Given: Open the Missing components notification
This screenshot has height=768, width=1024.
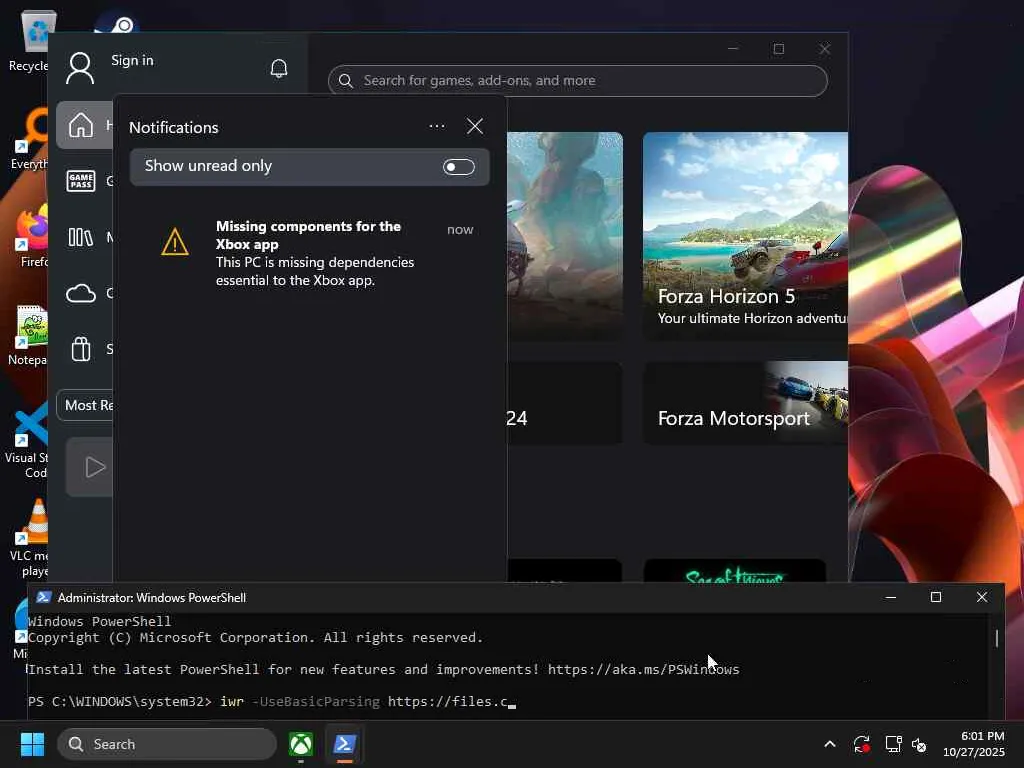Looking at the screenshot, I should [x=310, y=253].
